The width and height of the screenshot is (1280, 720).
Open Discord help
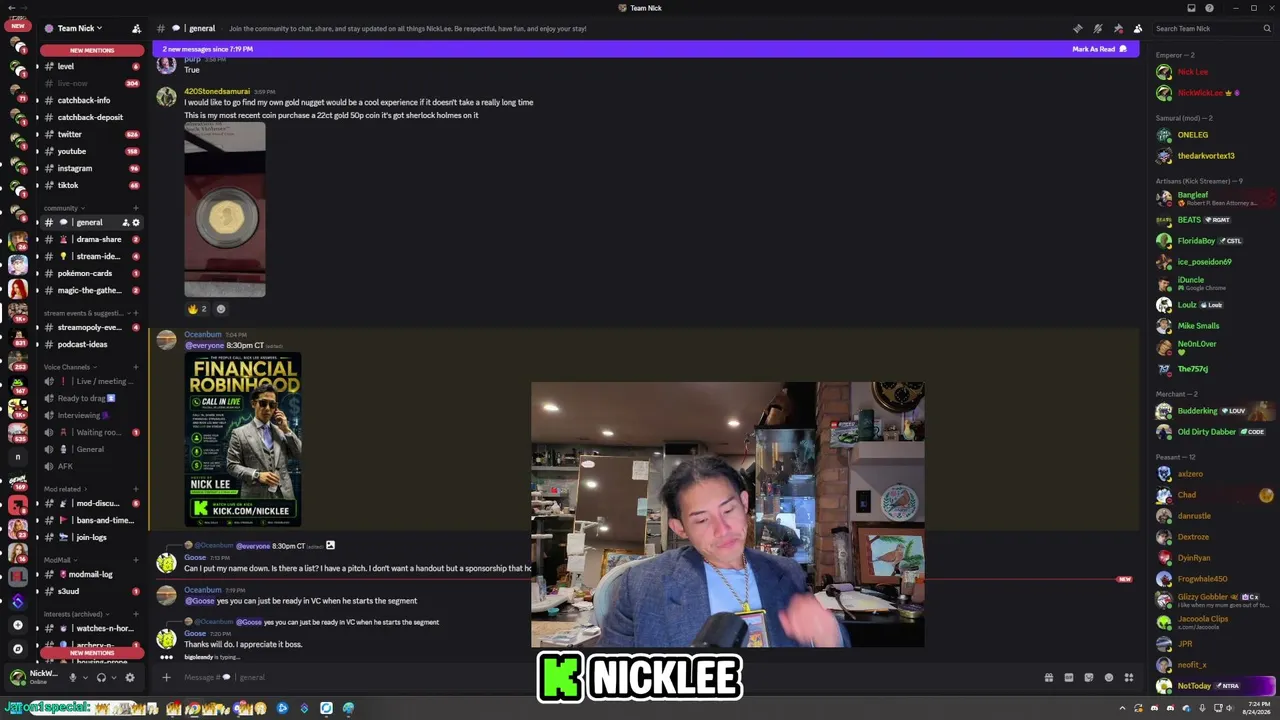(x=1209, y=8)
